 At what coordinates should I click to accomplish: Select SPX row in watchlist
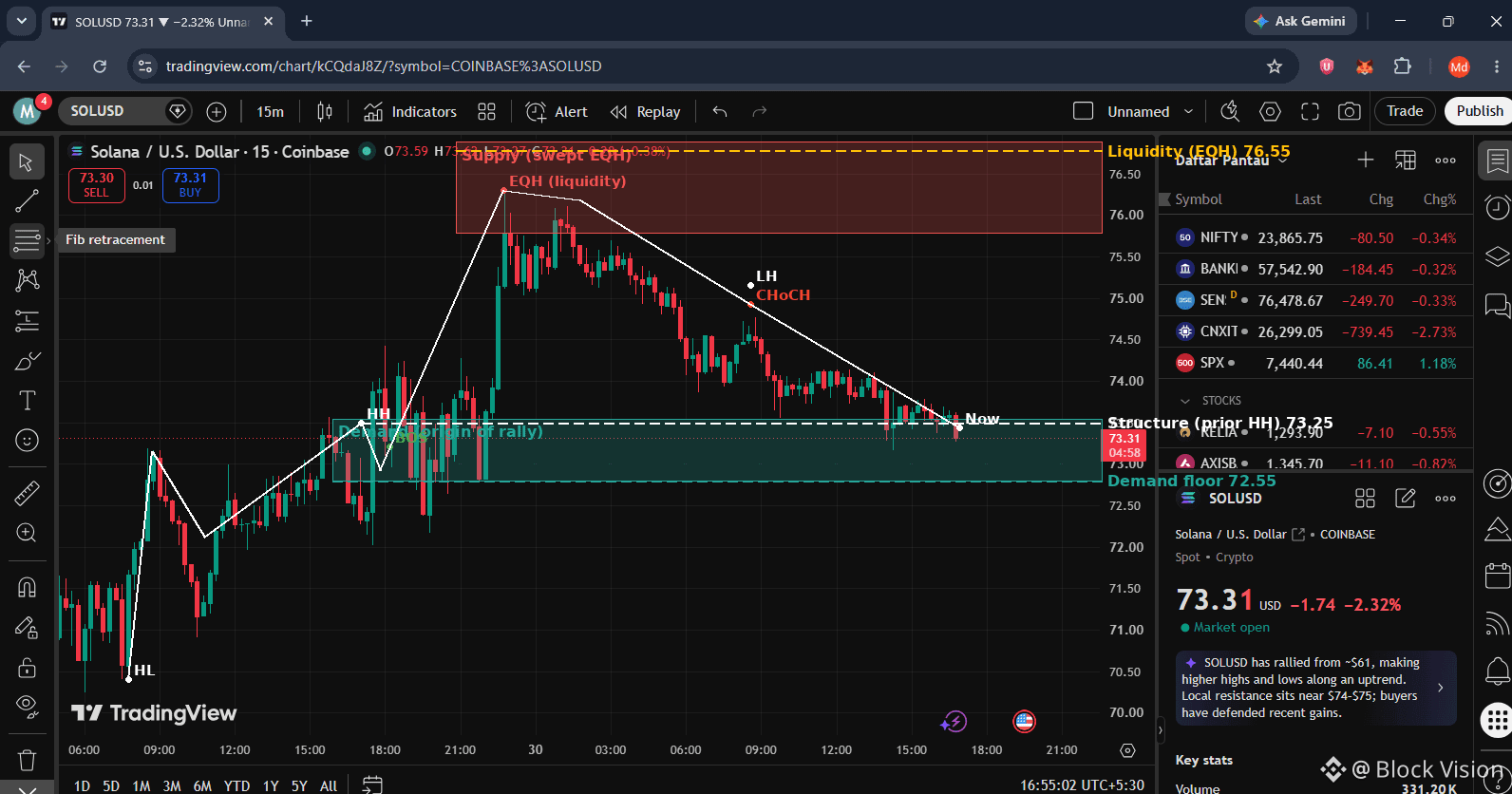(1315, 363)
